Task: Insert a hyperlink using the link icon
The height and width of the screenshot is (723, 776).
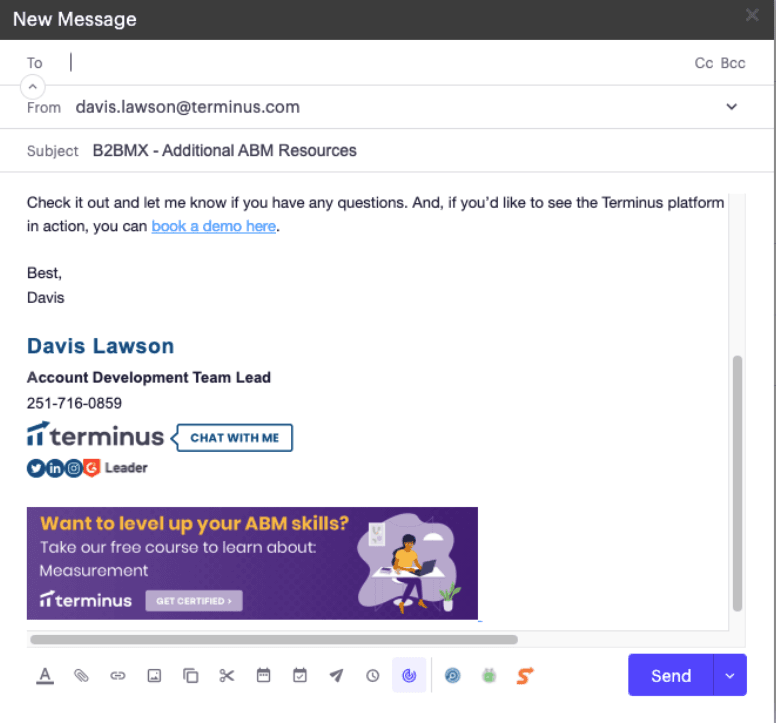Action: click(x=118, y=676)
